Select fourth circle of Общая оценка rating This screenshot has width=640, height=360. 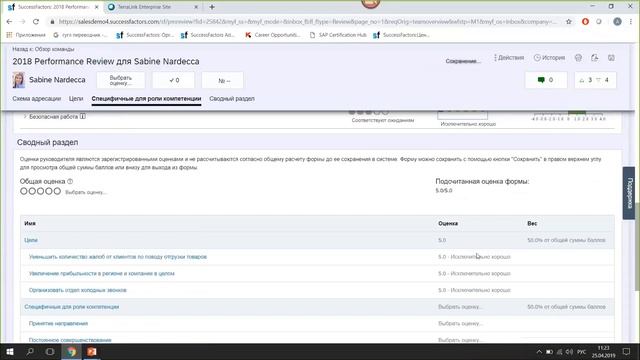(49, 191)
